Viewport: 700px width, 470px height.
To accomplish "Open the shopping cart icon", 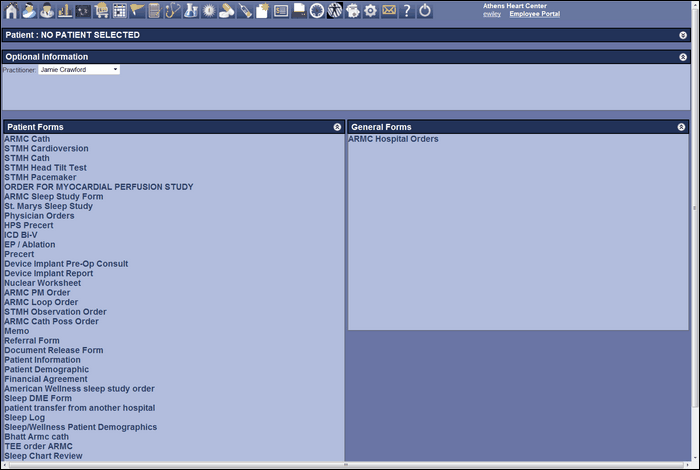I will 101,11.
